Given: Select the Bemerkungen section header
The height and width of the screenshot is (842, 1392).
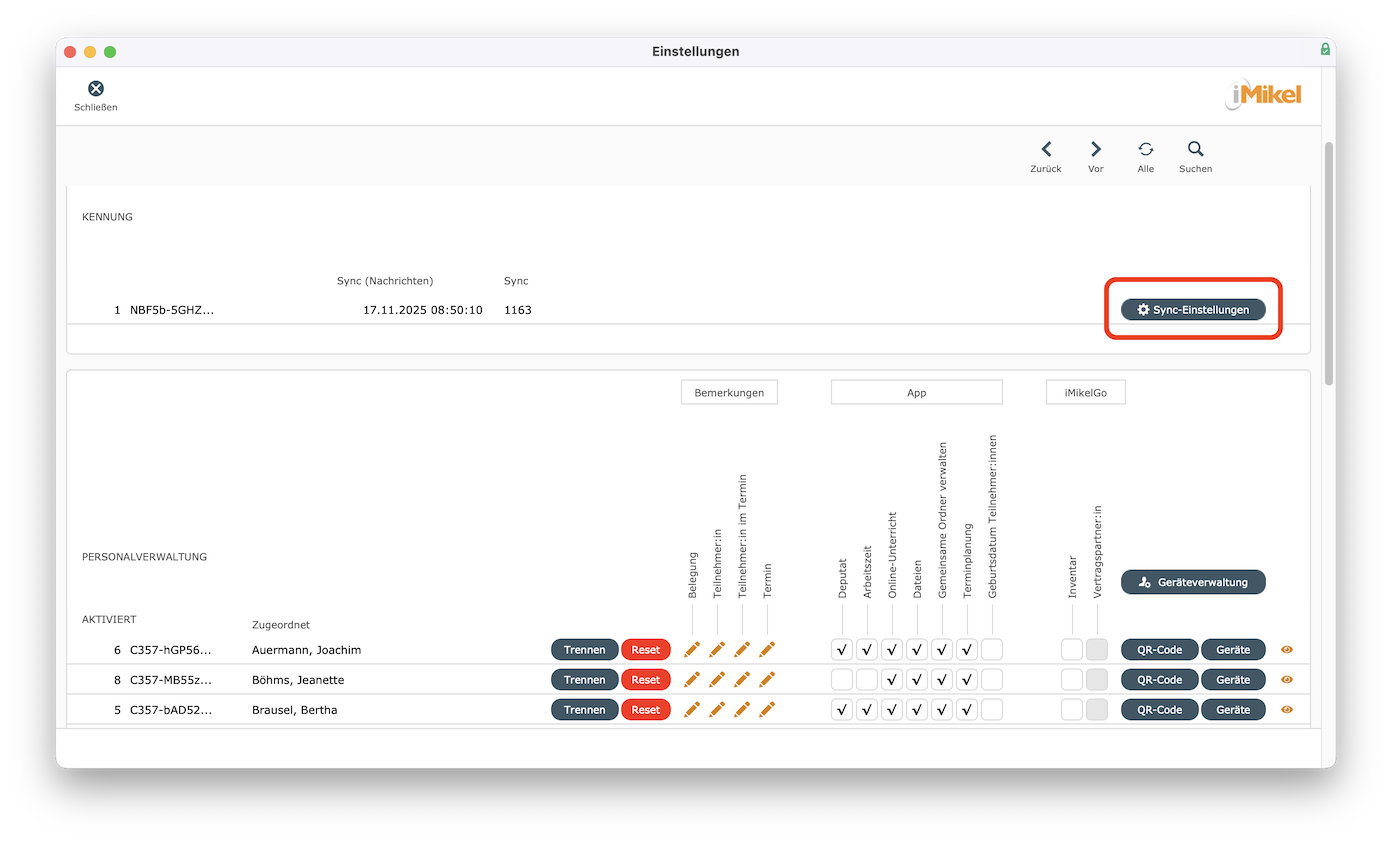Looking at the screenshot, I should click(x=729, y=392).
